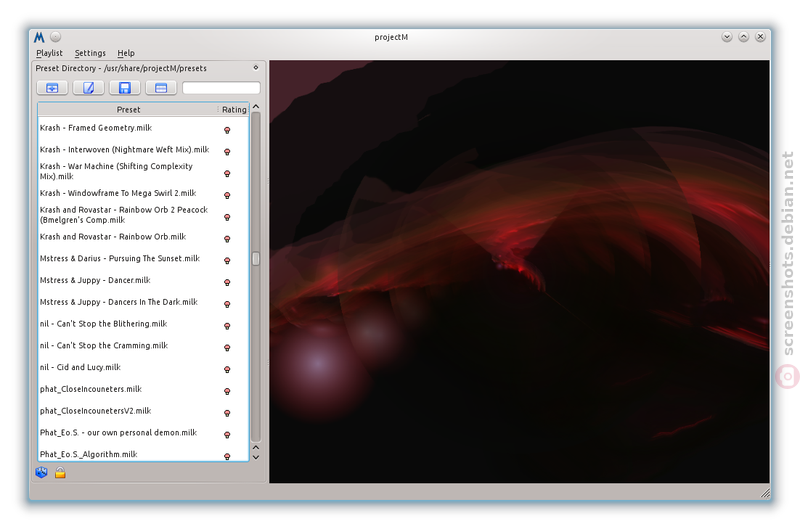Select preset nil - Can't Stop the Cramming.milk
The image size is (800, 529).
pos(104,345)
